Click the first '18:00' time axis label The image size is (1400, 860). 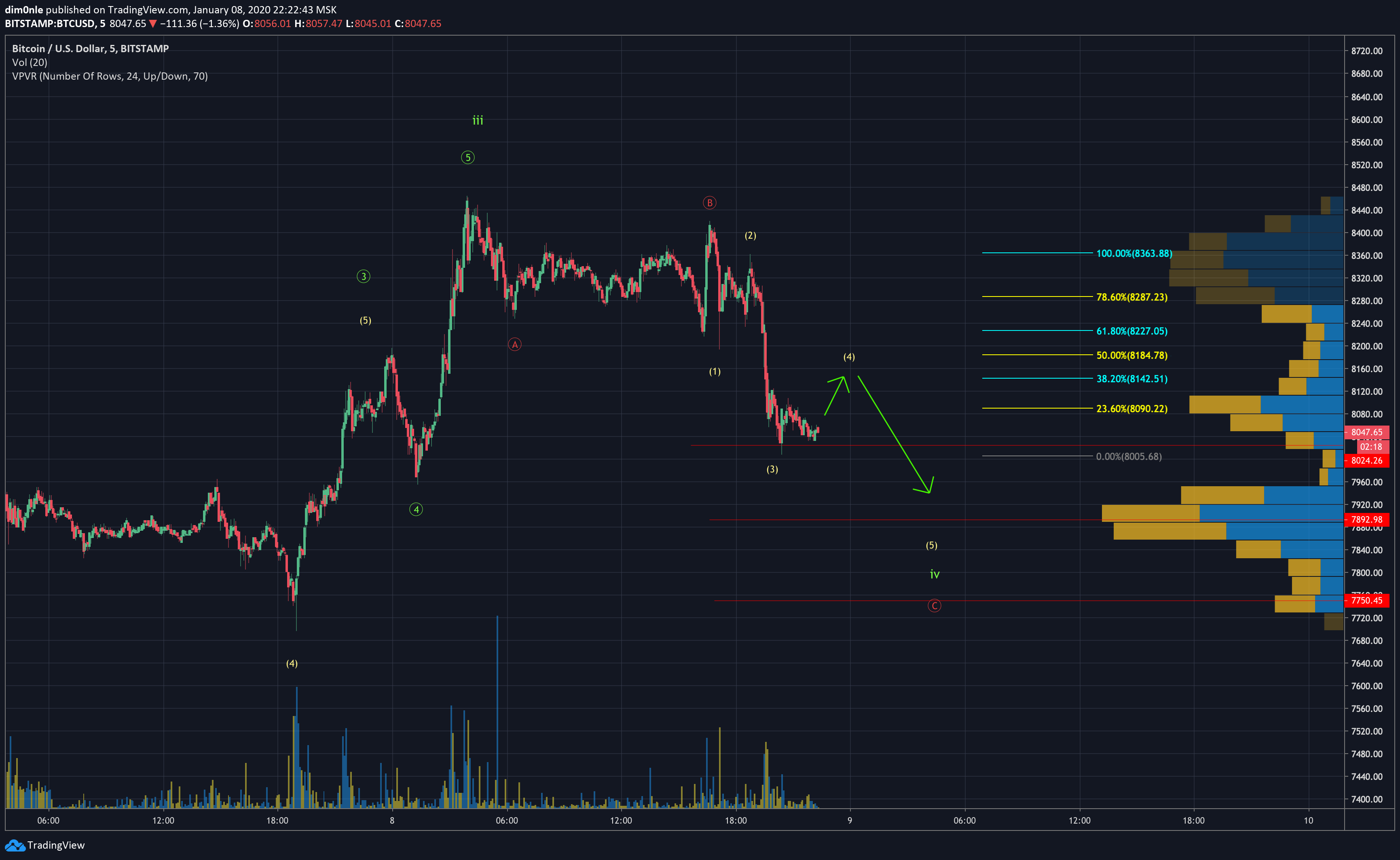tap(277, 820)
